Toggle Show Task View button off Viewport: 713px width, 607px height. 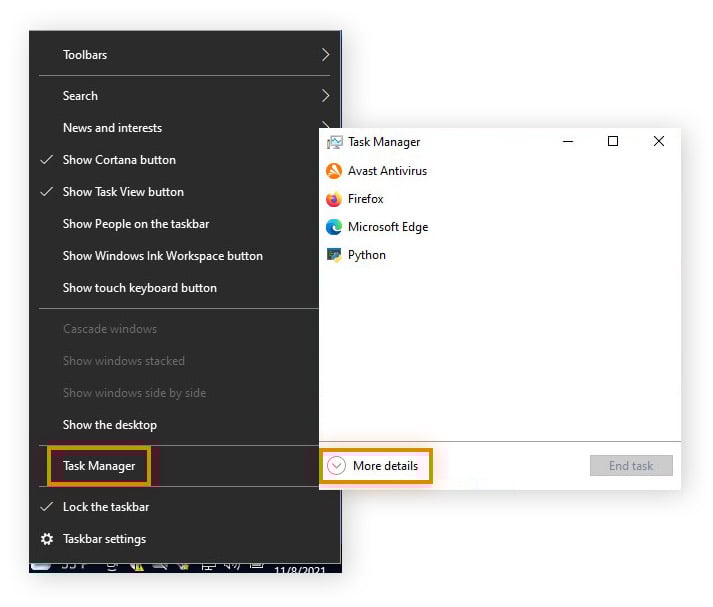coord(122,192)
